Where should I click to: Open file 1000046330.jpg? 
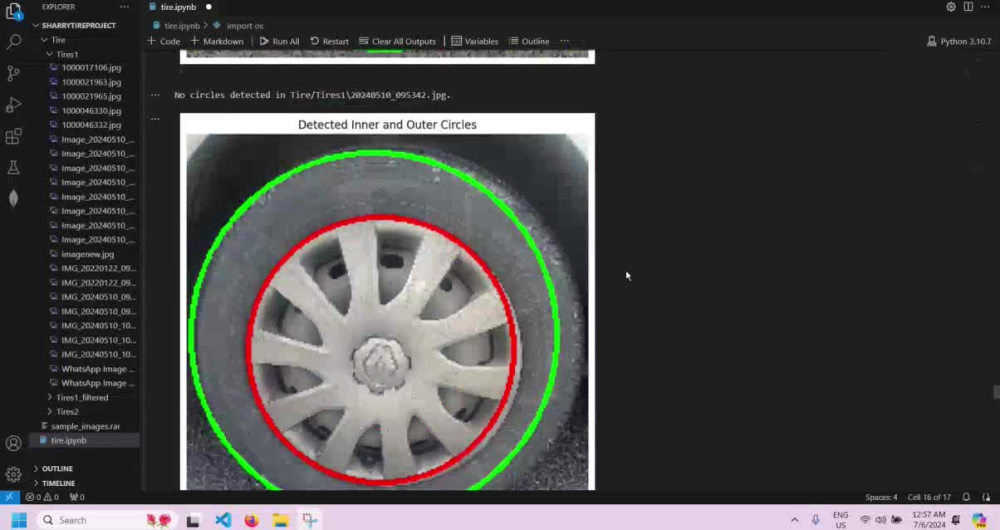tap(91, 111)
